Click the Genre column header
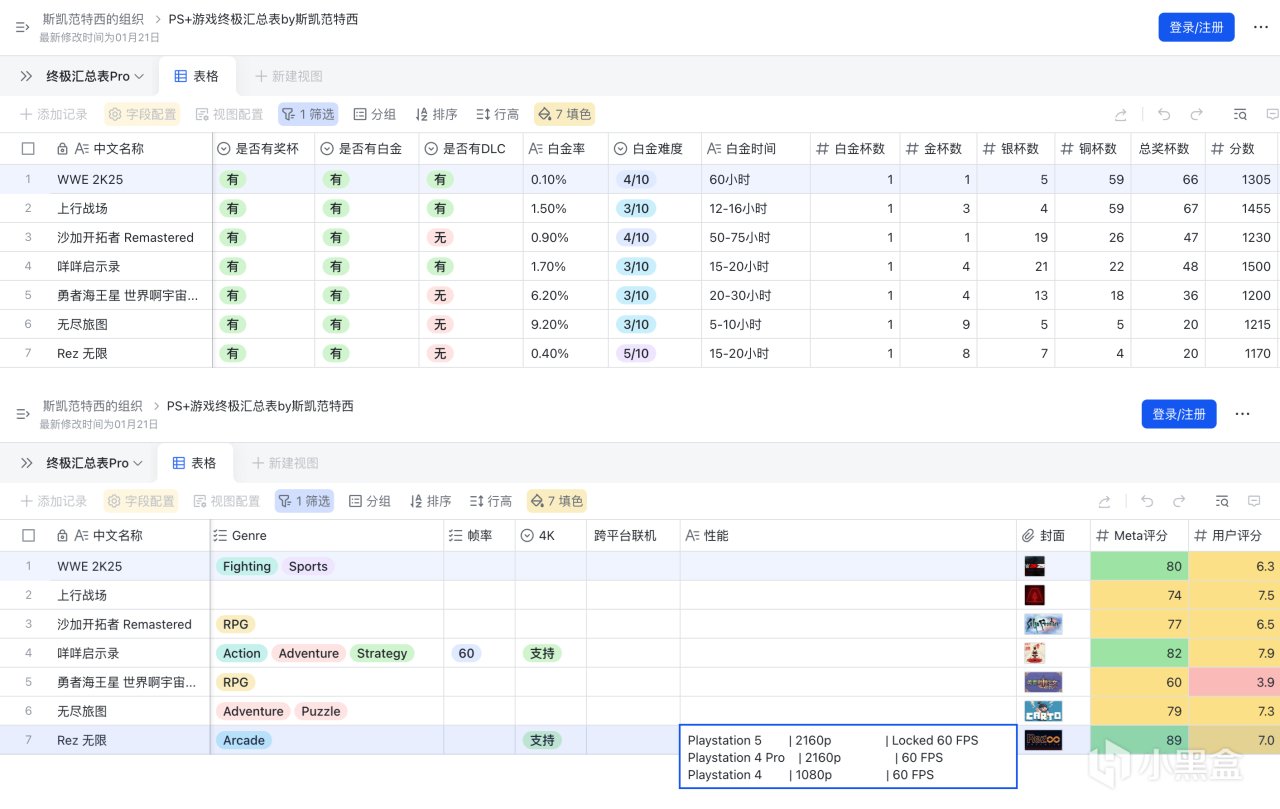Image resolution: width=1280 pixels, height=809 pixels. pyautogui.click(x=328, y=536)
